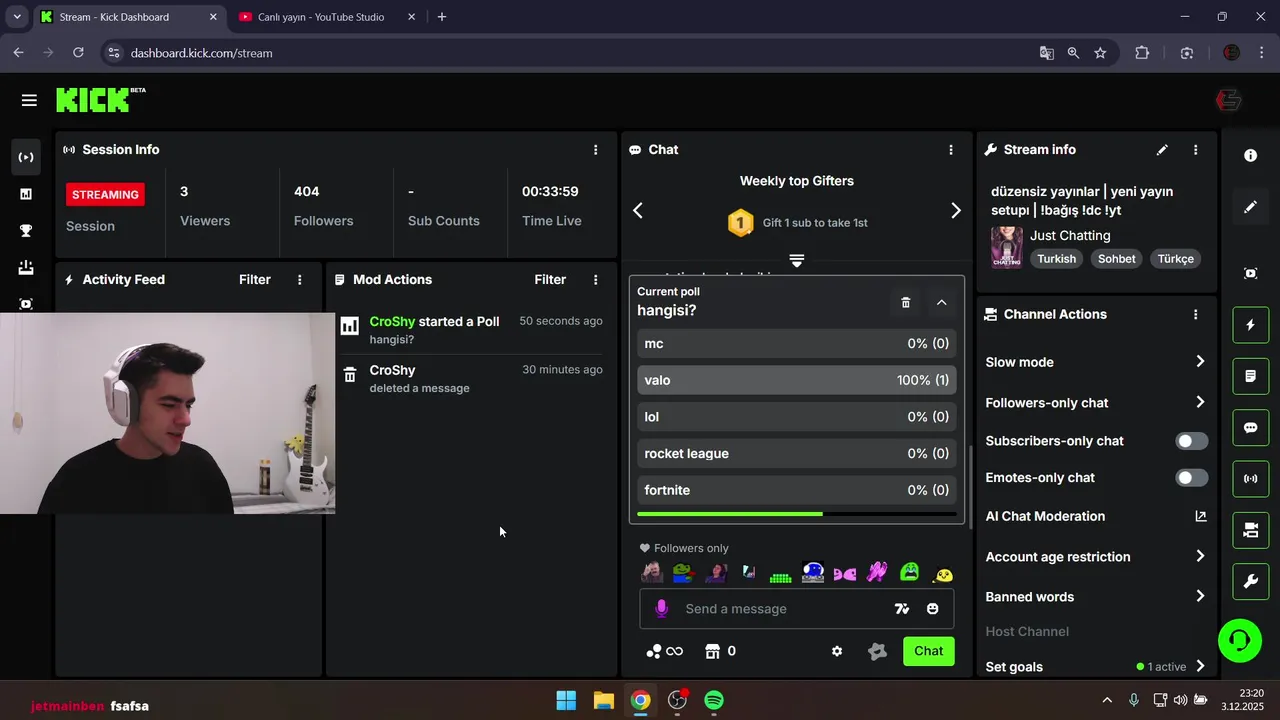
Task: Click the inbox tray icon in left sidebar
Action: click(x=26, y=267)
